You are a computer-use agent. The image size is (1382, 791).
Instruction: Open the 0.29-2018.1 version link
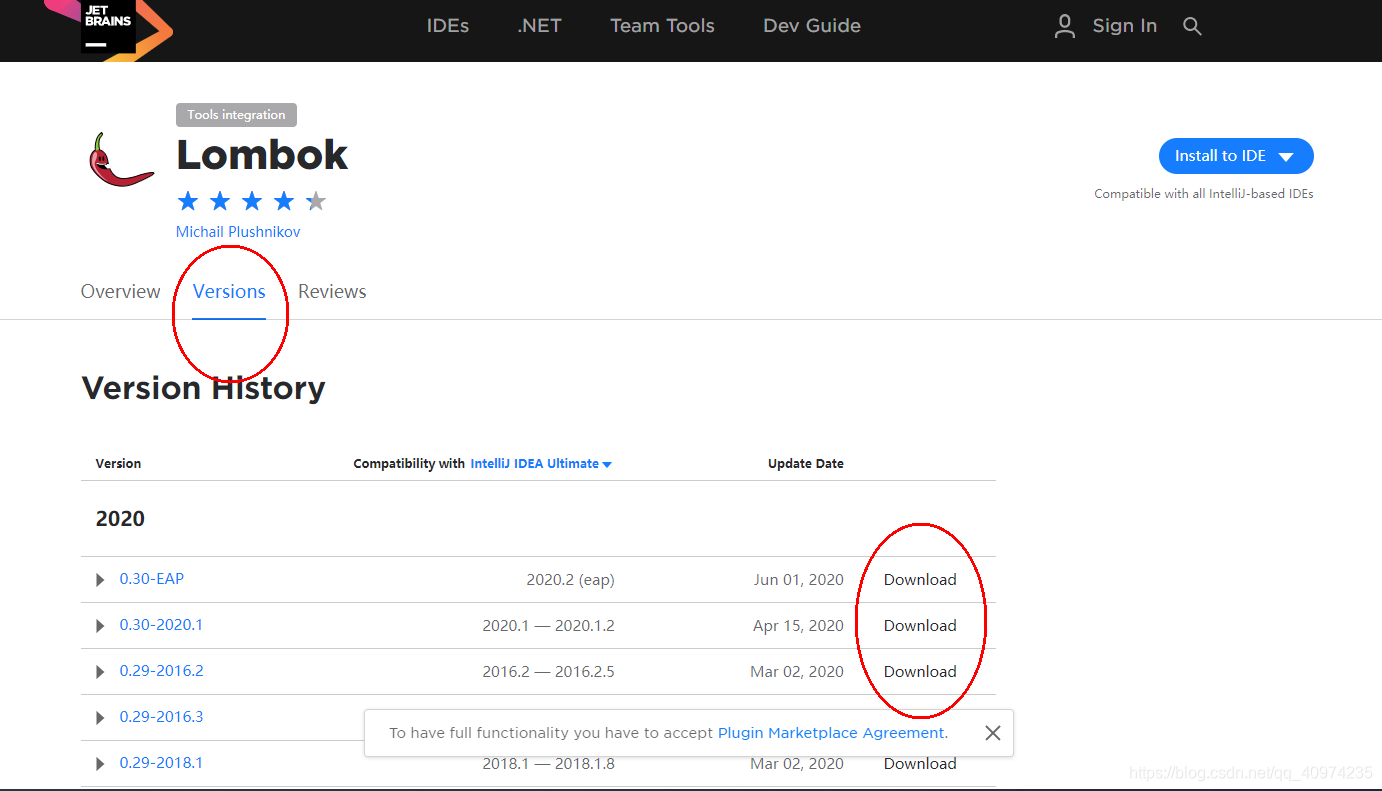coord(161,763)
